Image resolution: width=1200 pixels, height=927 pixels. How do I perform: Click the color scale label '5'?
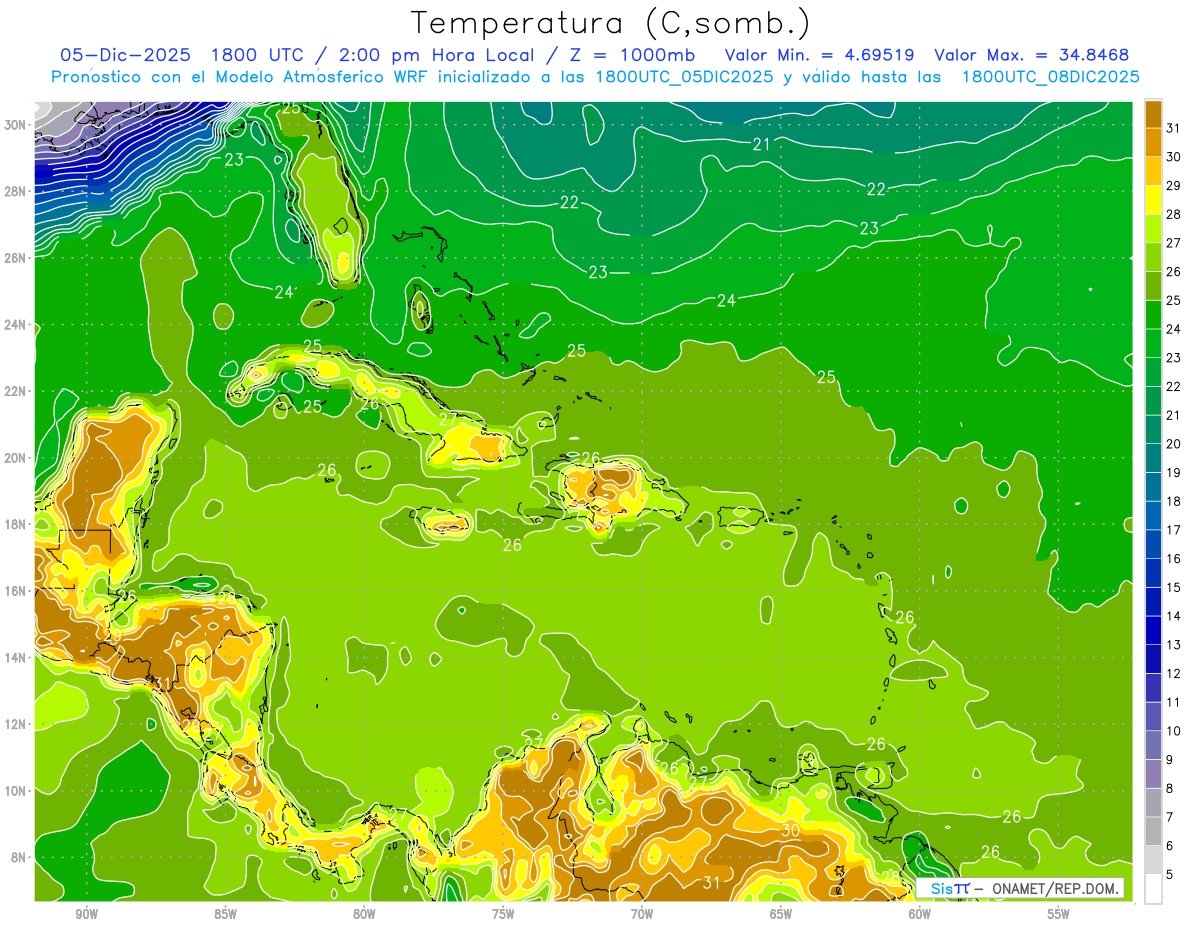(1170, 875)
